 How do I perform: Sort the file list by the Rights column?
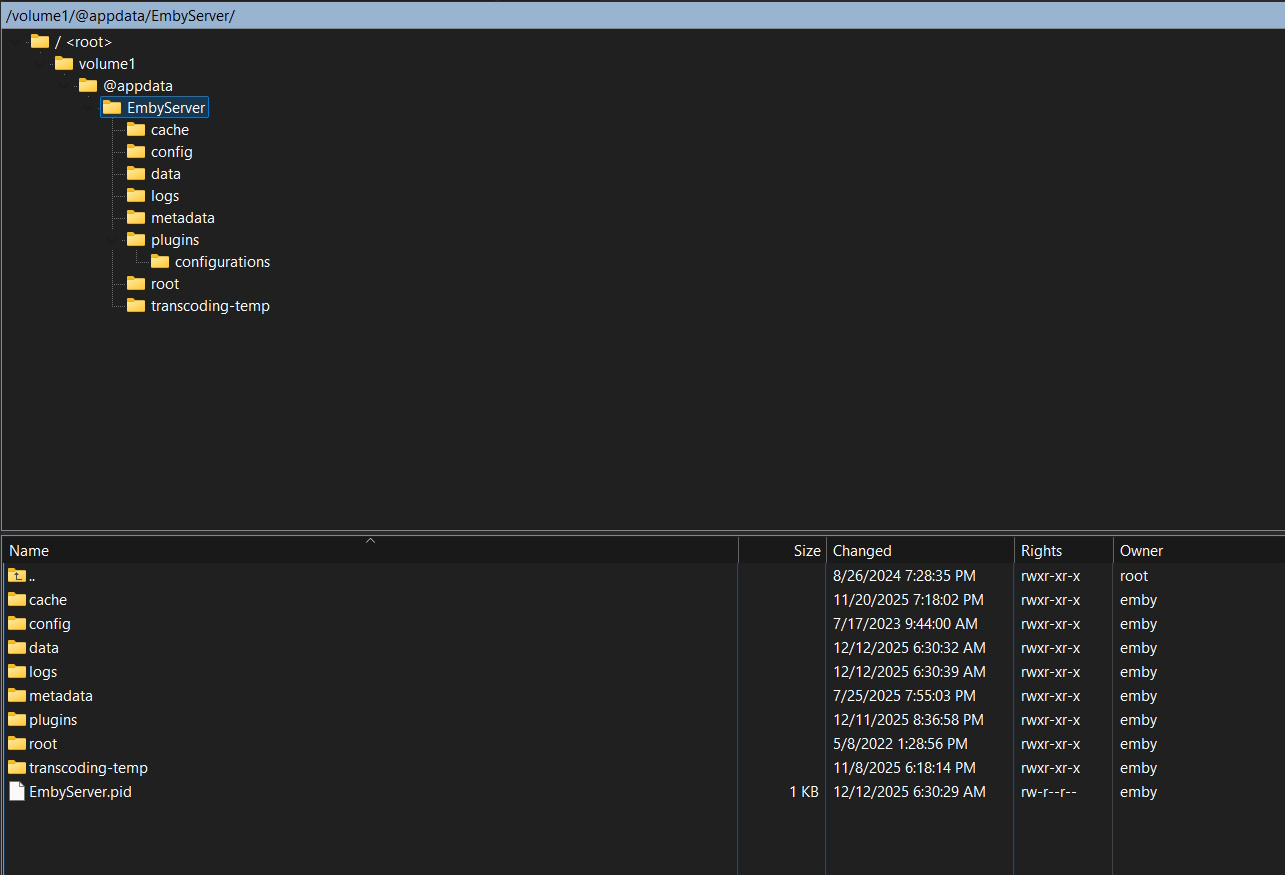(x=1064, y=550)
